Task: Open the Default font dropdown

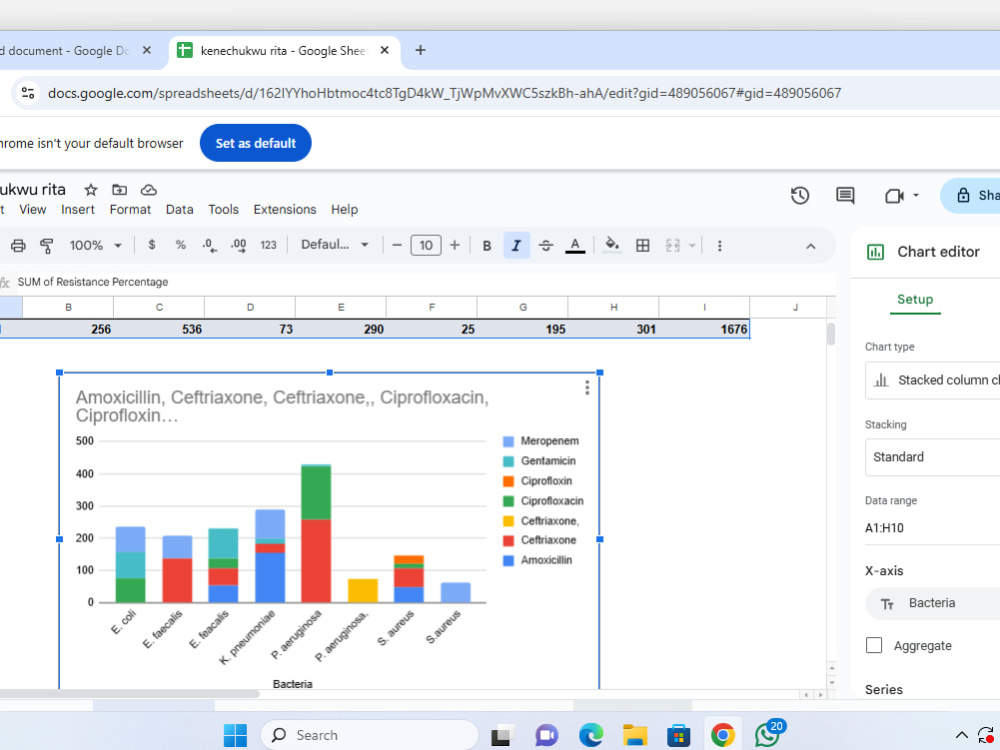Action: 335,245
